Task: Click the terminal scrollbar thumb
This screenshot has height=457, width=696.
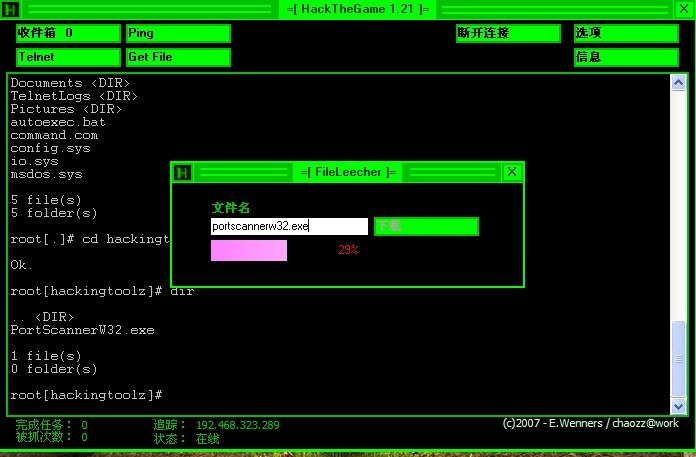Action: pyautogui.click(x=678, y=359)
